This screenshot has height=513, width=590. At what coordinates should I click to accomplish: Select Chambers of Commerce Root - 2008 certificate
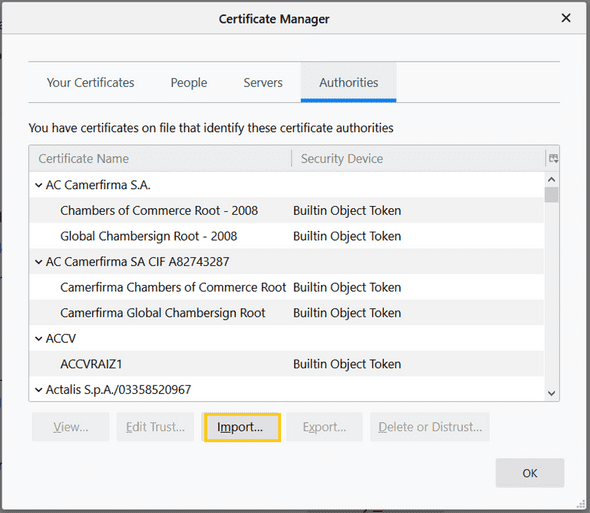(159, 211)
